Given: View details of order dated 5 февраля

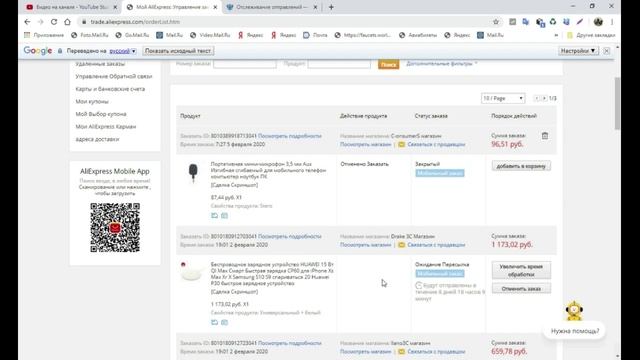Looking at the screenshot, I should (x=290, y=136).
